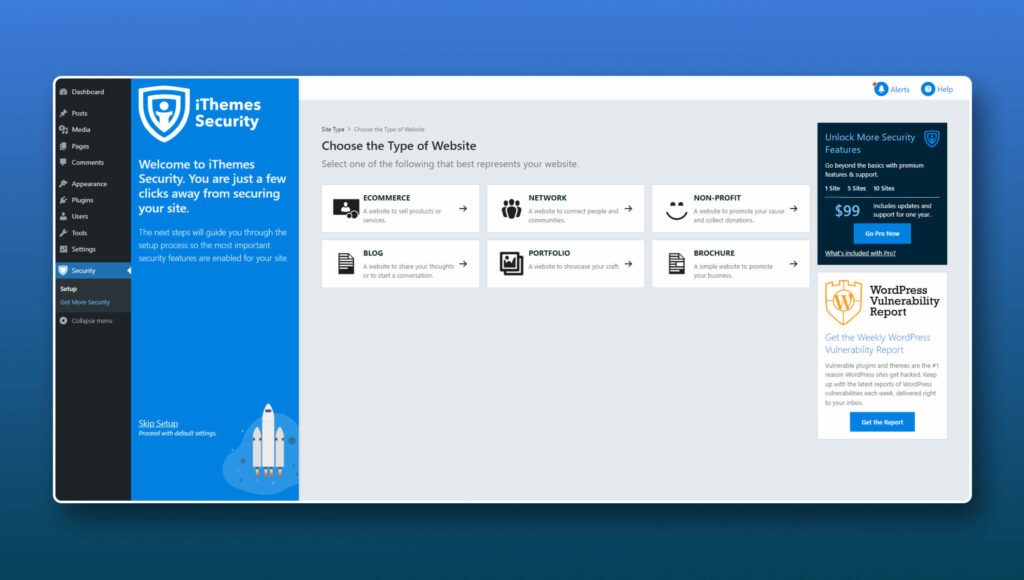This screenshot has height=580, width=1024.
Task: Click the arrow on the Brochure card
Action: pyautogui.click(x=793, y=264)
